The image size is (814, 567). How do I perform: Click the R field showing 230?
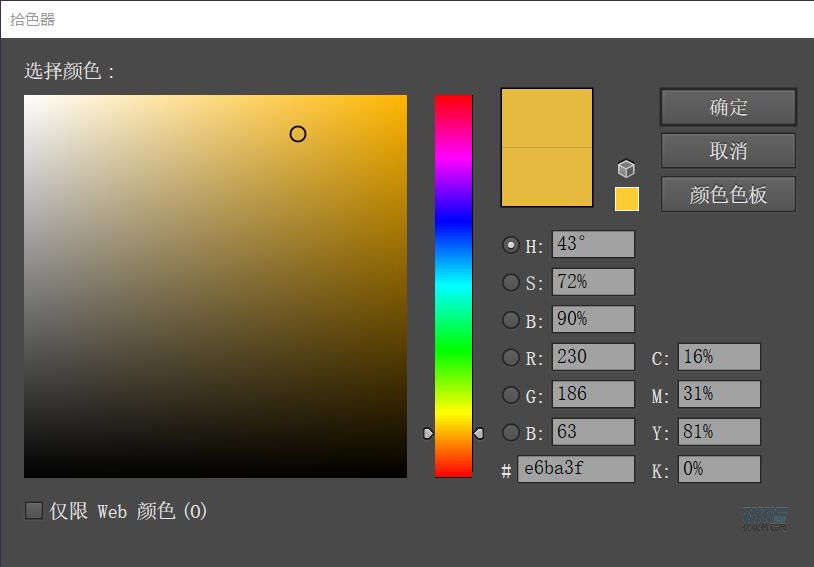click(x=593, y=357)
